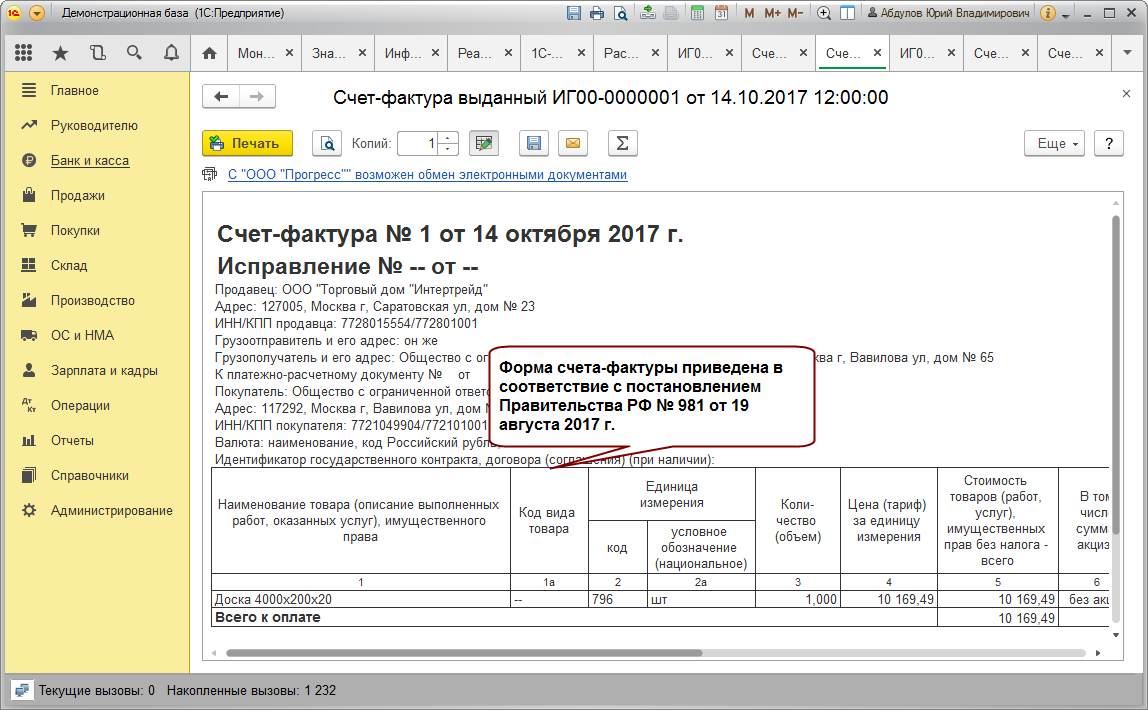This screenshot has width=1148, height=711.
Task: Navigate forward with right arrow button
Action: pos(257,96)
